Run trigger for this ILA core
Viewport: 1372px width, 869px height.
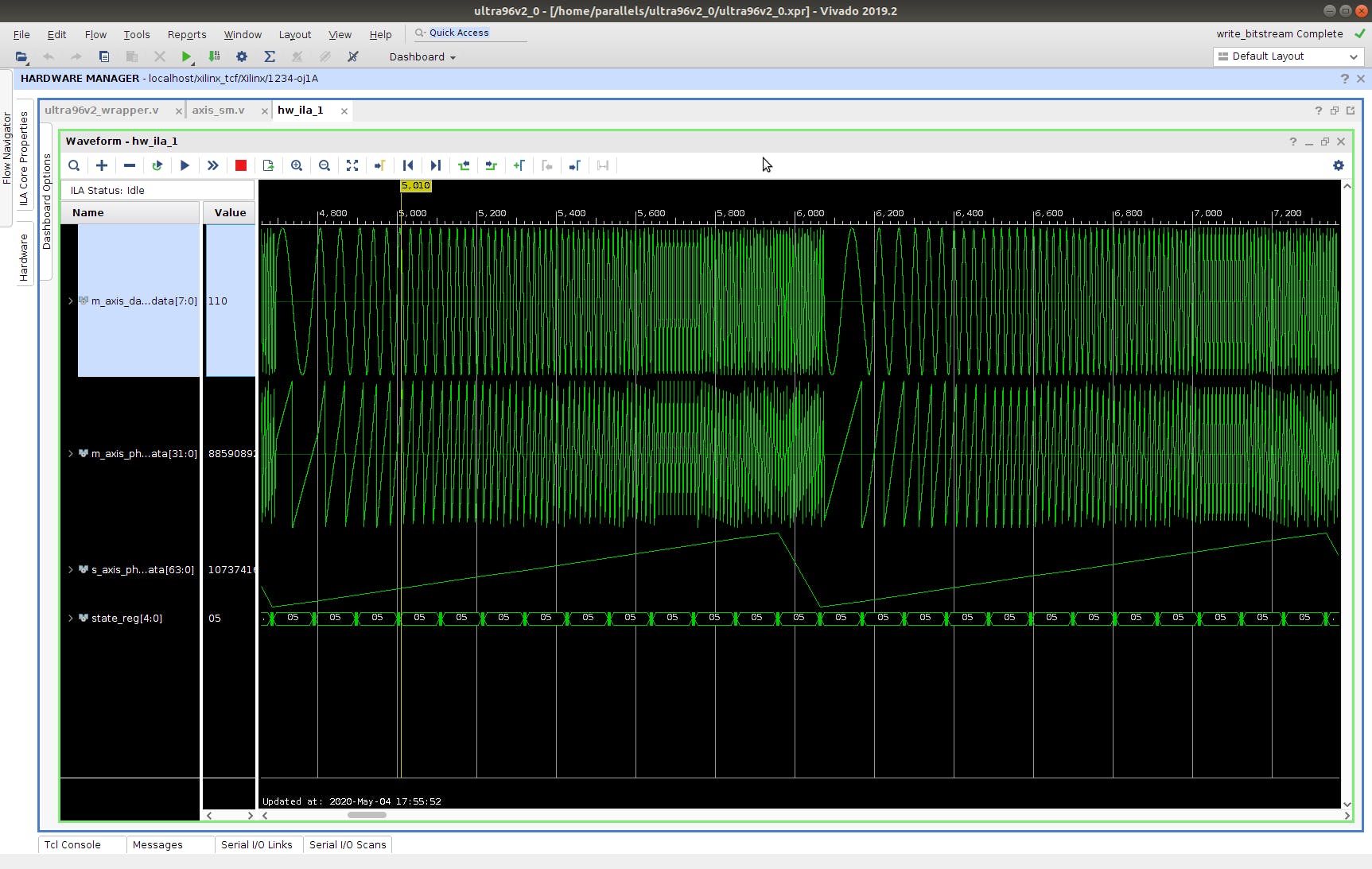click(185, 165)
